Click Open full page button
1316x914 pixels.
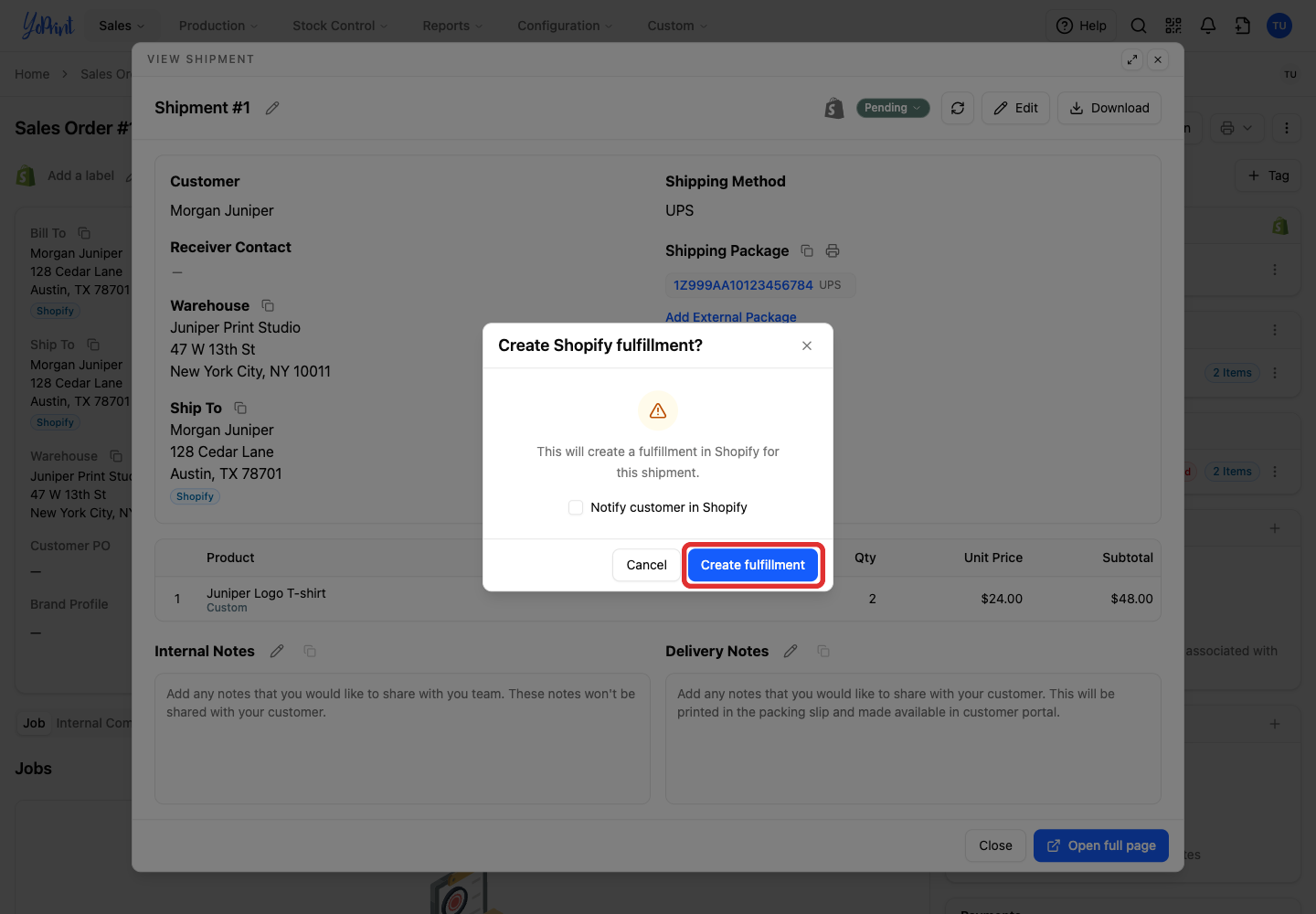(x=1101, y=845)
